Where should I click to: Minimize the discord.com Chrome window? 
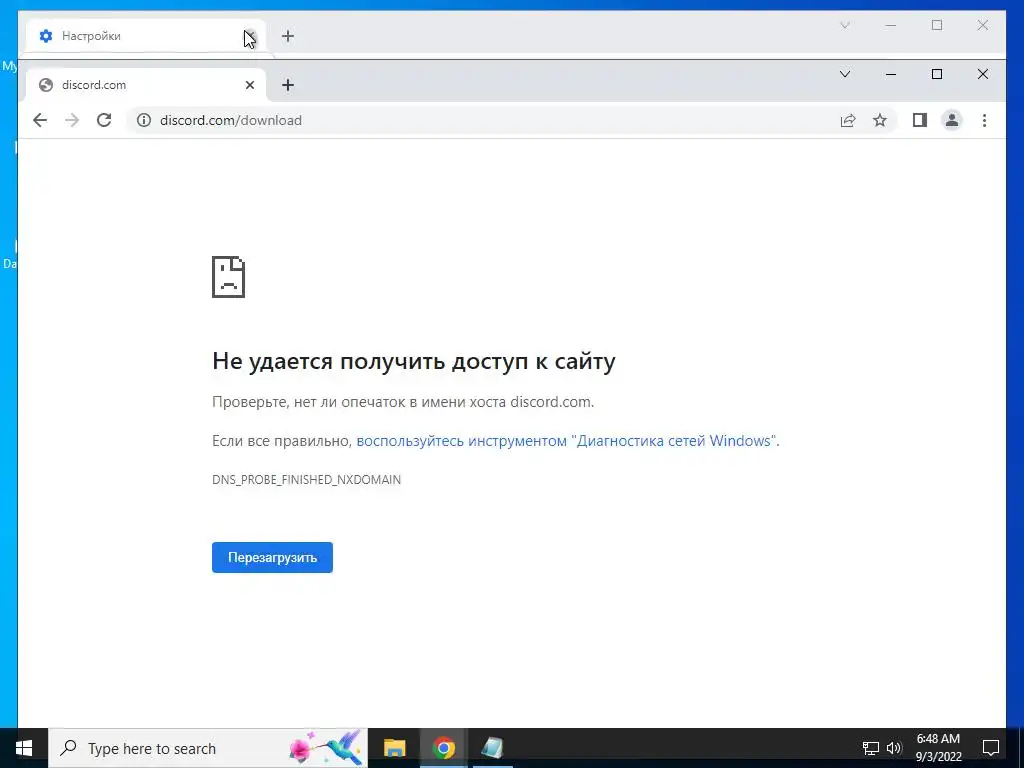point(891,74)
